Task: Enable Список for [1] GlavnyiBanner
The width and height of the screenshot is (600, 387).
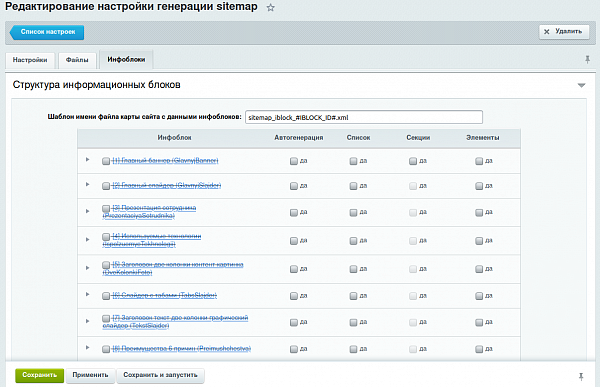Action: tap(354, 161)
